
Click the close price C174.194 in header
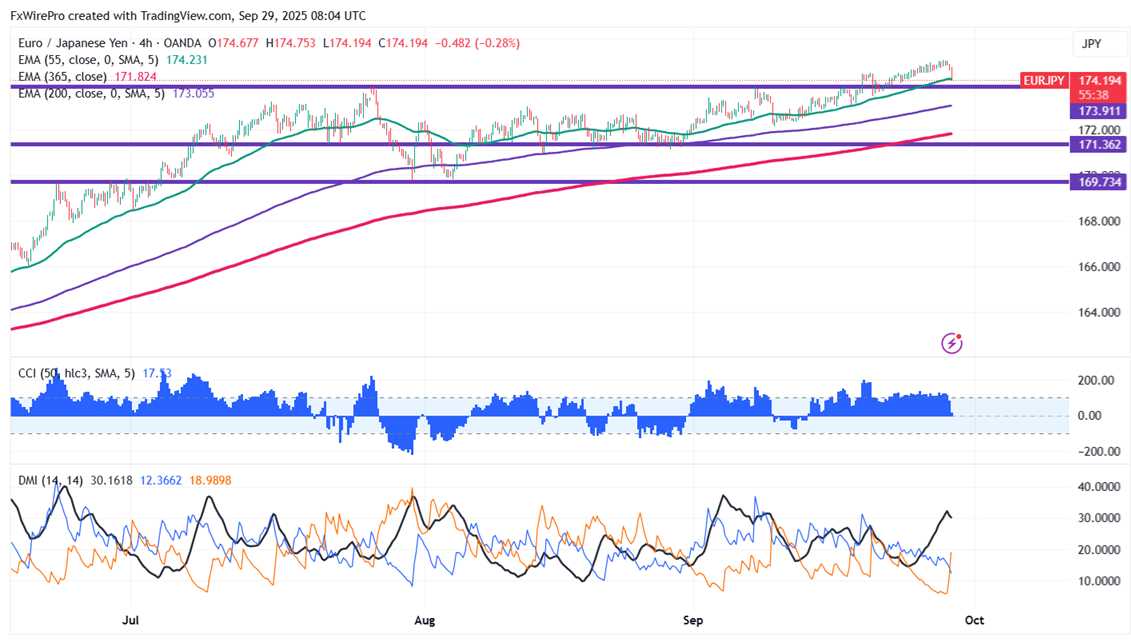pos(403,43)
